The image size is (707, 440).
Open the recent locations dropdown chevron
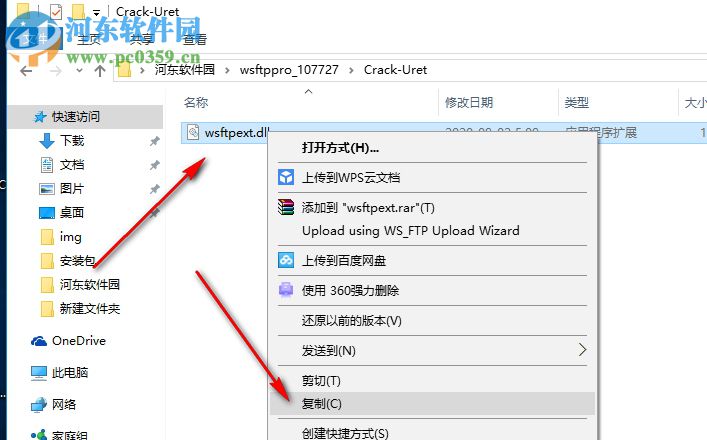click(79, 70)
